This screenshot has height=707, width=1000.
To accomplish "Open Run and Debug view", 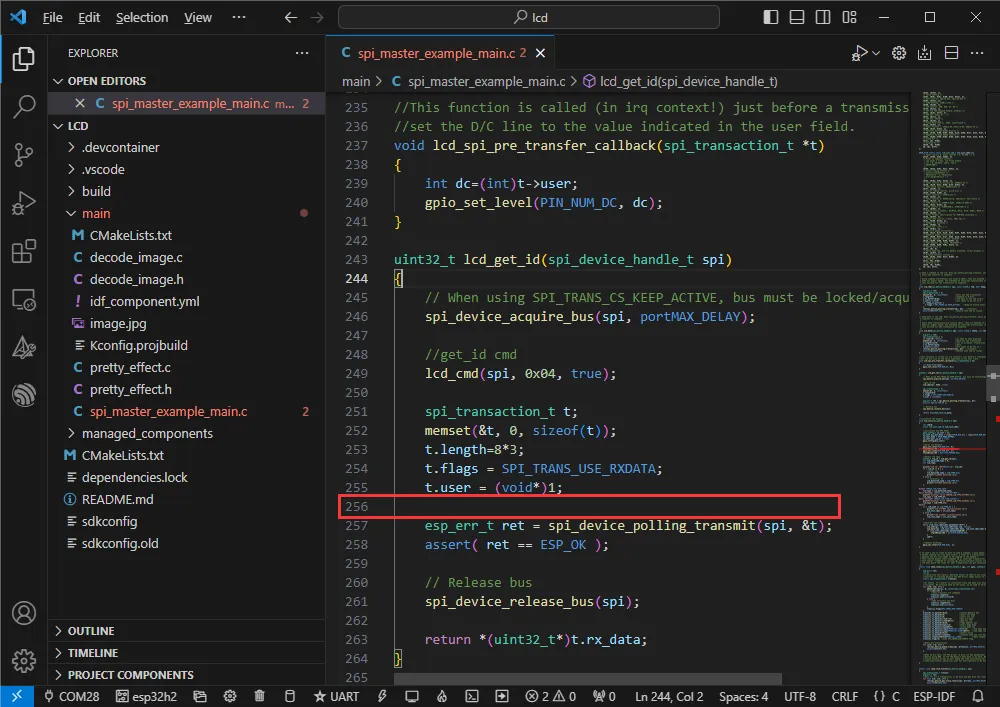I will pos(24,203).
